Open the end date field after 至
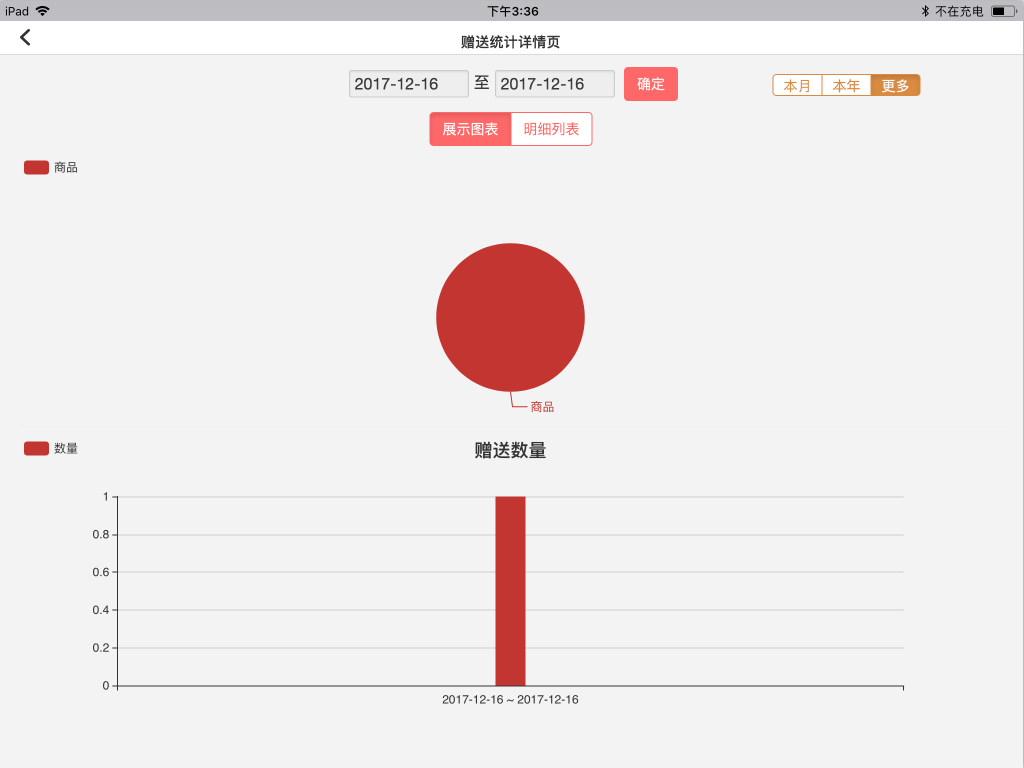The image size is (1024, 768). 554,84
